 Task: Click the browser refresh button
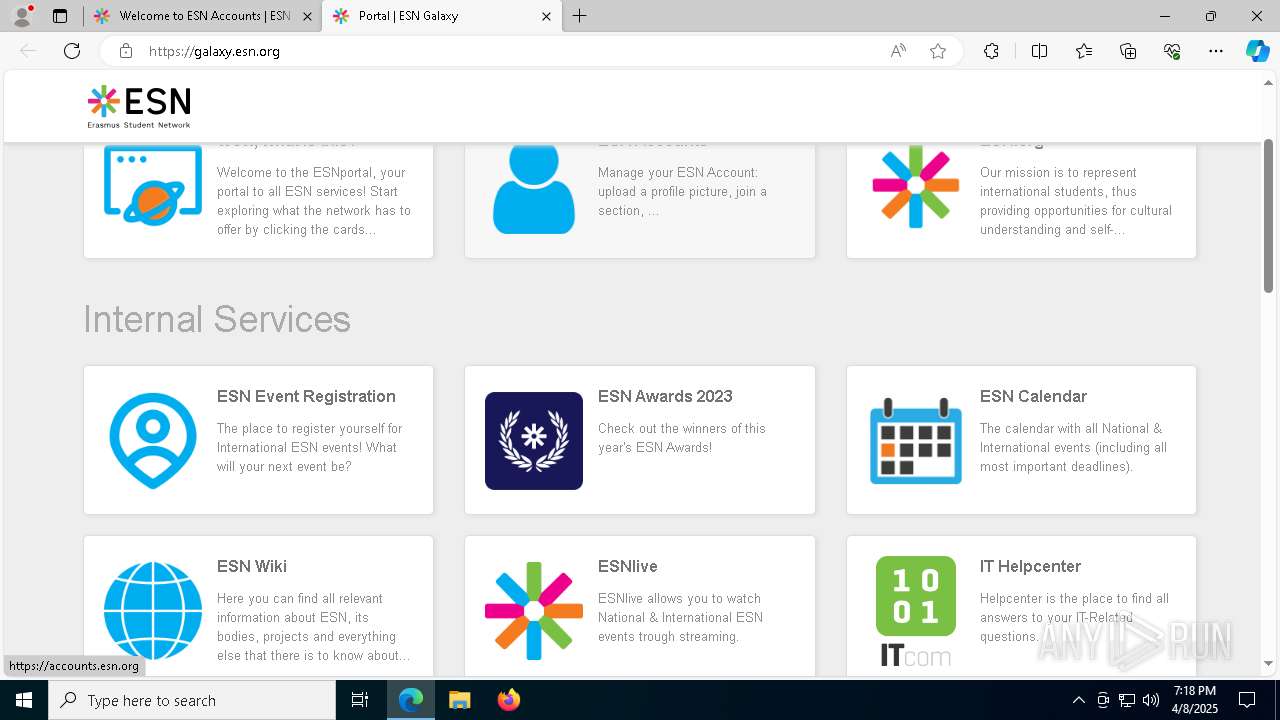point(72,51)
